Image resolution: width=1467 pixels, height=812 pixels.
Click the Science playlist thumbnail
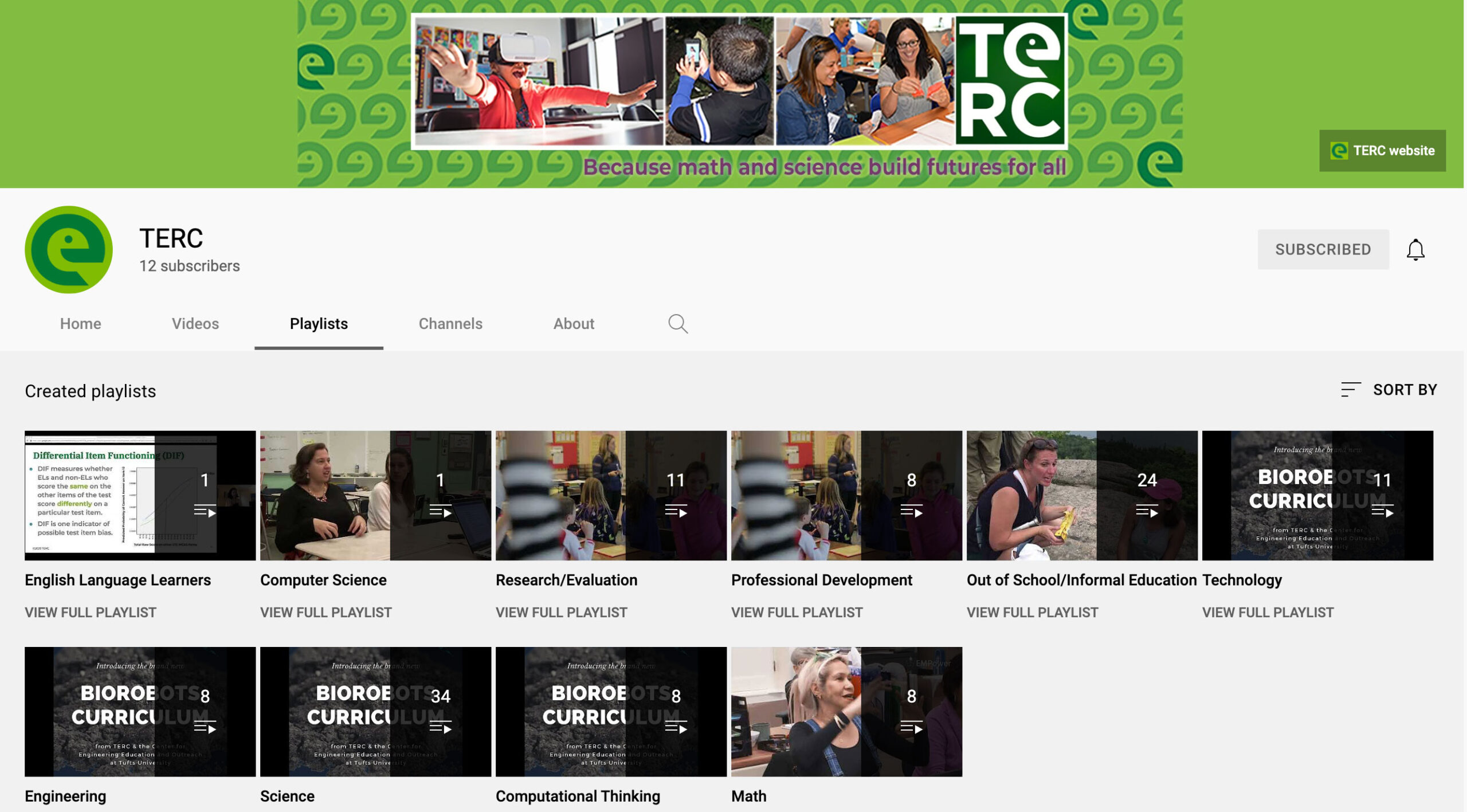(375, 712)
